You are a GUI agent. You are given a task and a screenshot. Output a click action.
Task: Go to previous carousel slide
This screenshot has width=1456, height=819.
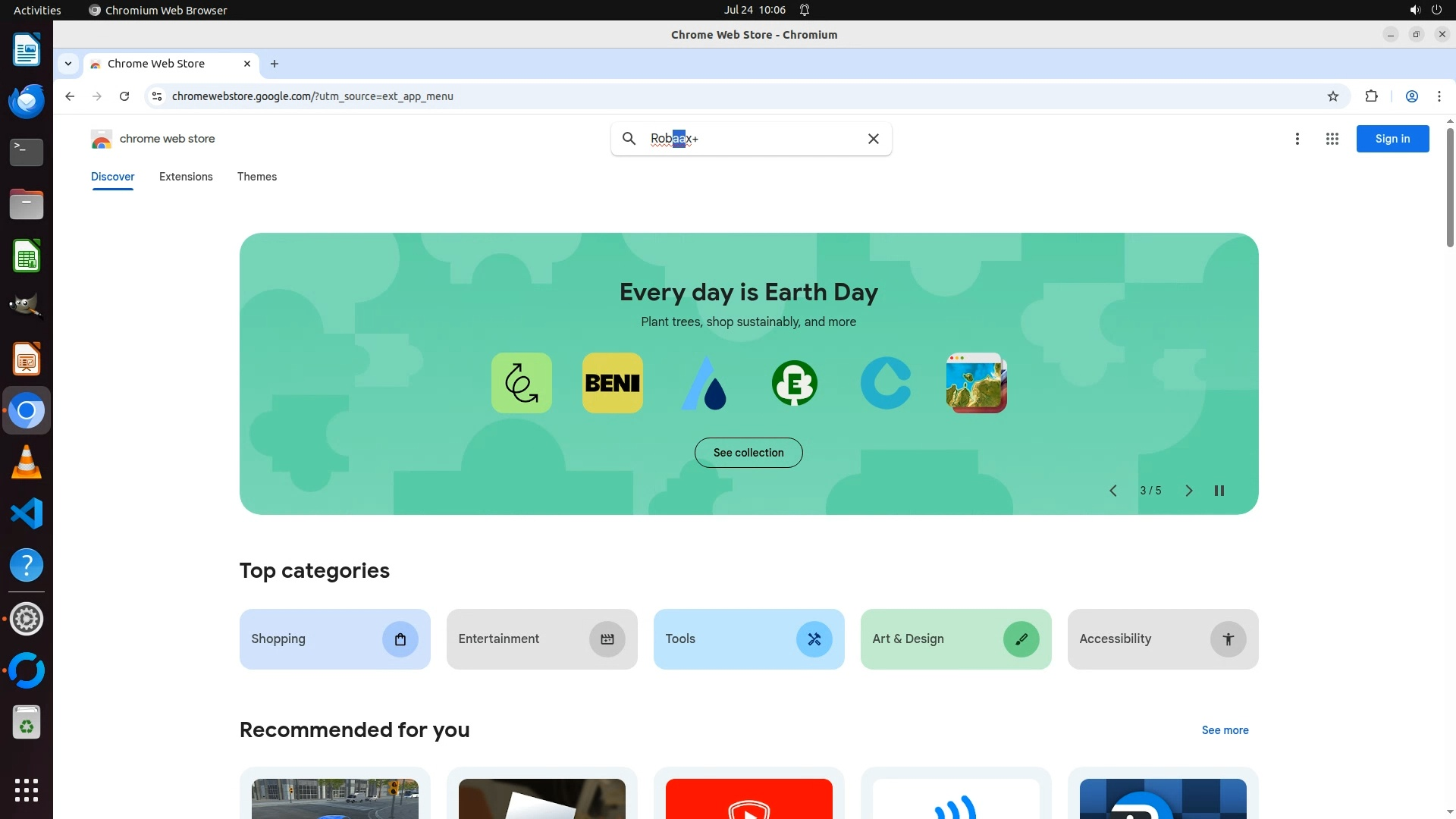pos(1112,491)
